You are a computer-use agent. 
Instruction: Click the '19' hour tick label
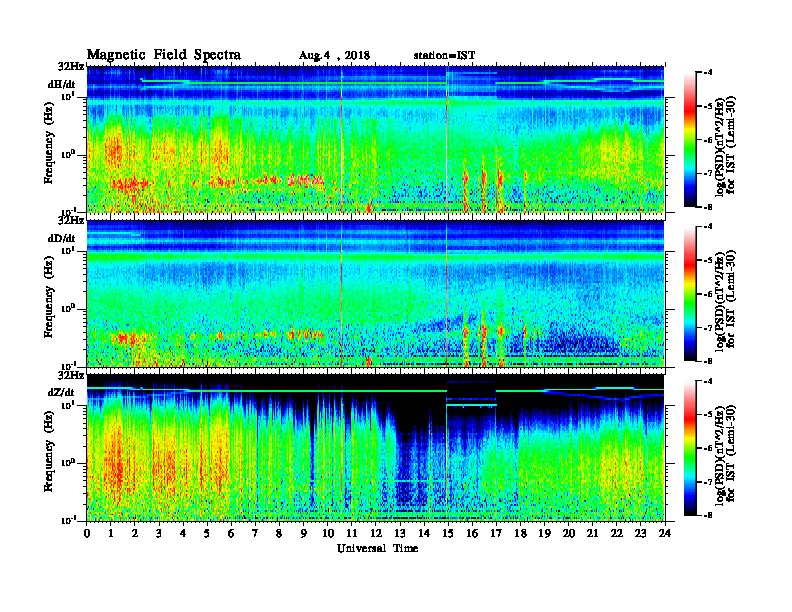[544, 534]
